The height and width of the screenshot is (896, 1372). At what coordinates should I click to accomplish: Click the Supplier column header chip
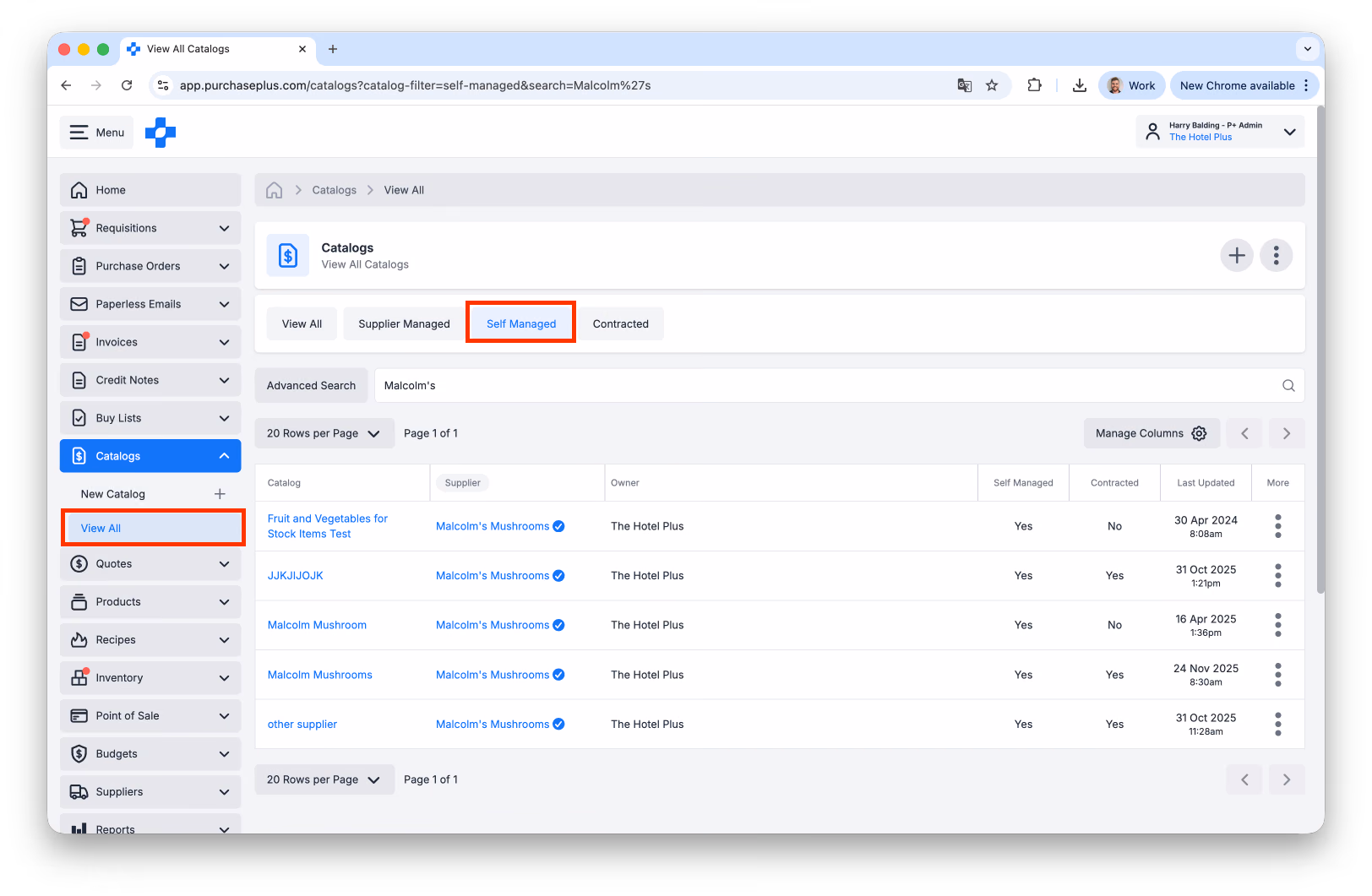[463, 483]
